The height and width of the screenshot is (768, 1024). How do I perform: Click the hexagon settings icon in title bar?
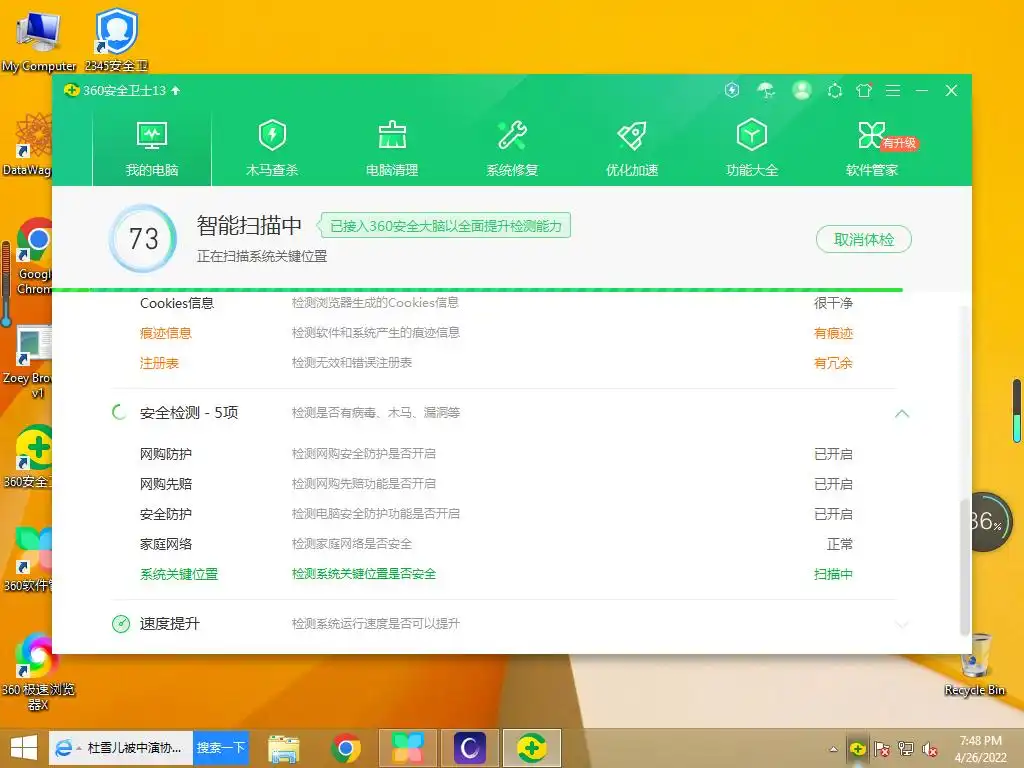click(835, 91)
